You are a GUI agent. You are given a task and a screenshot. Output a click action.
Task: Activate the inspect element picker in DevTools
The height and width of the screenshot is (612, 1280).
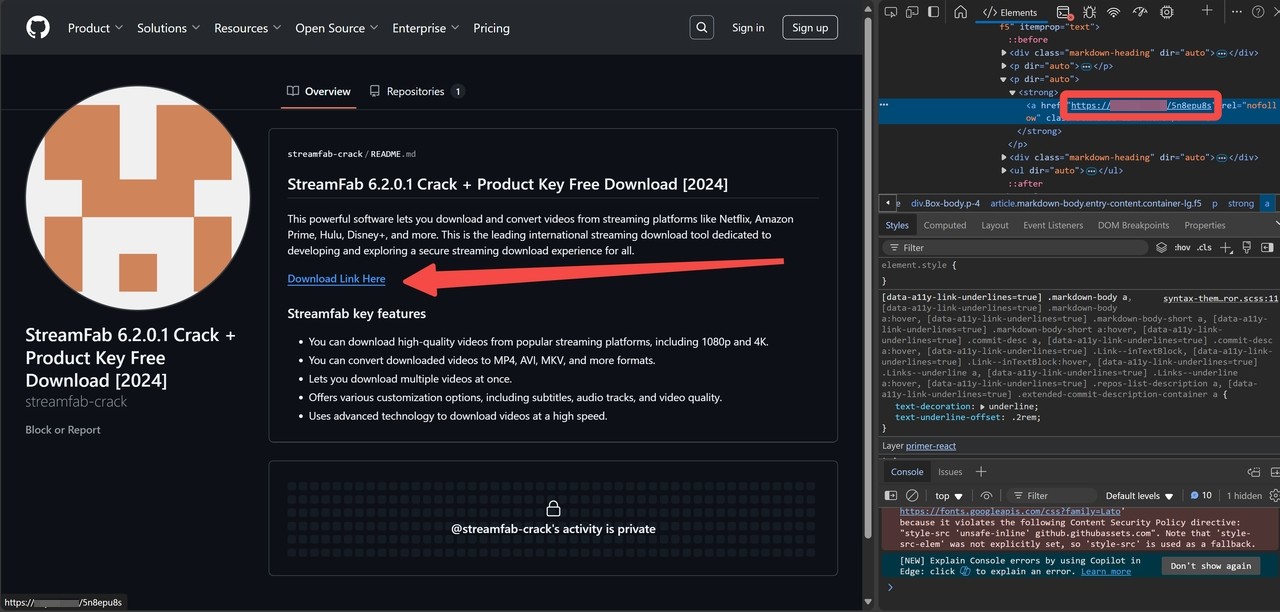pyautogui.click(x=890, y=12)
